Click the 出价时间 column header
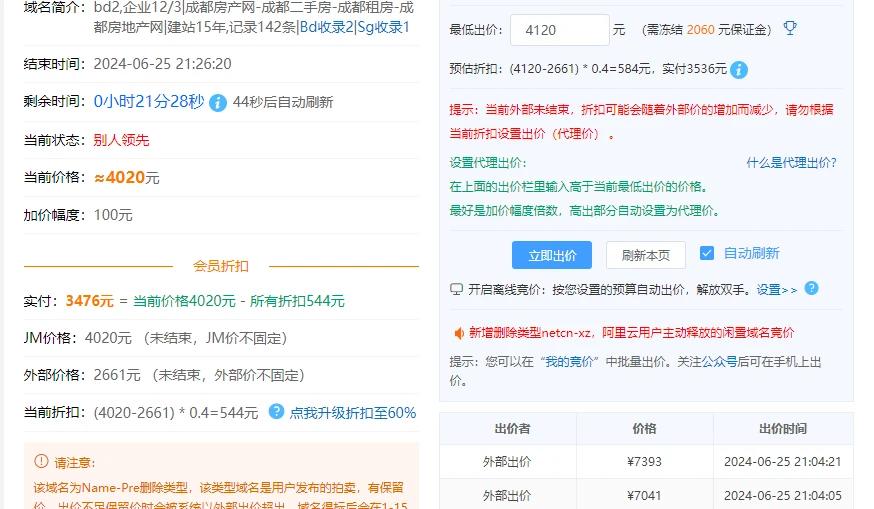 pyautogui.click(x=782, y=428)
